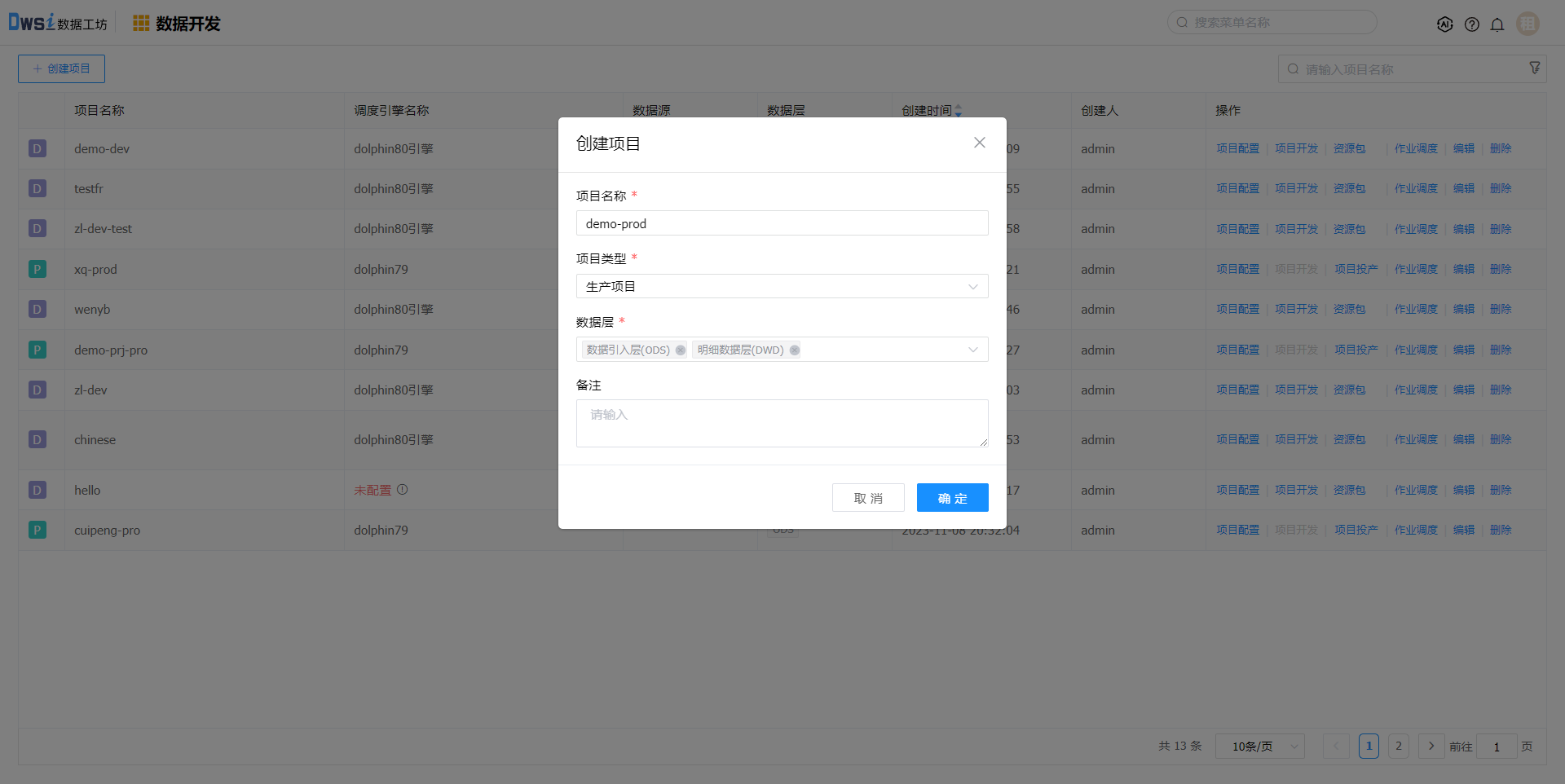The height and width of the screenshot is (784, 1565).
Task: Go to page 2
Action: tap(1399, 747)
